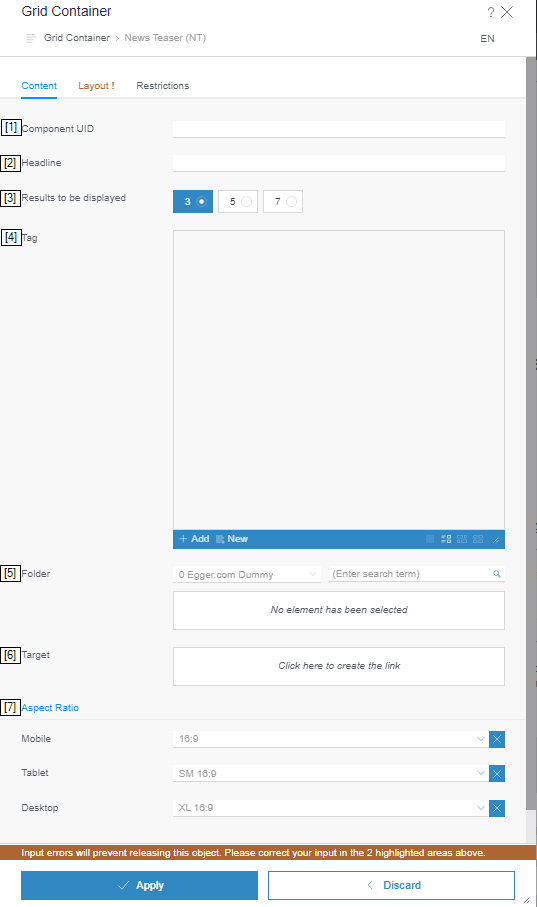Select 7 results to be displayed
This screenshot has height=907, width=537.
click(283, 201)
